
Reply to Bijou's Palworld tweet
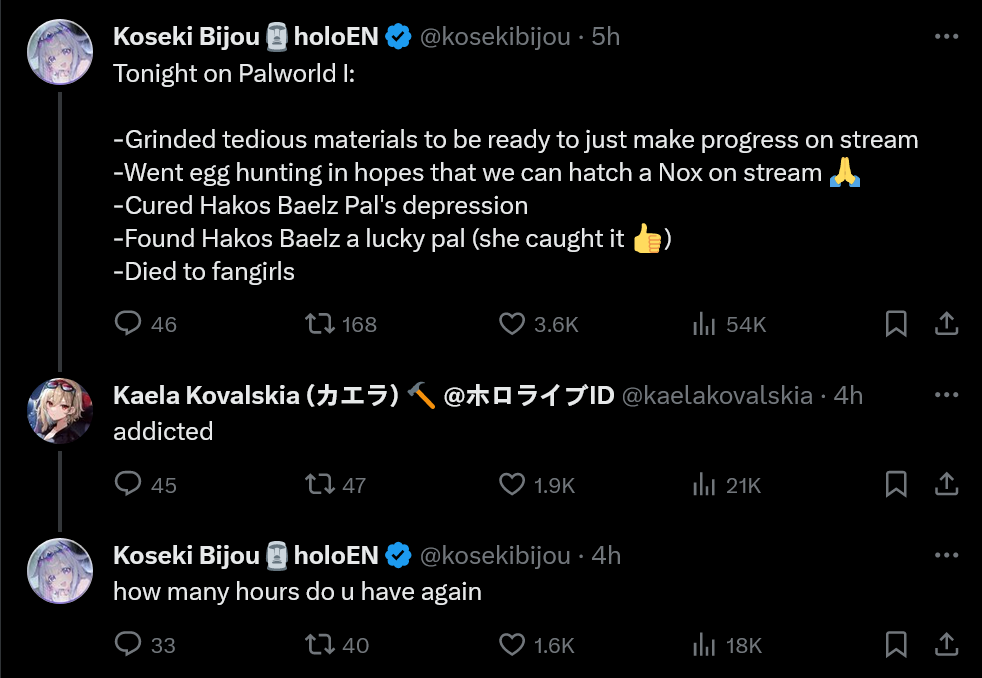[x=128, y=323]
